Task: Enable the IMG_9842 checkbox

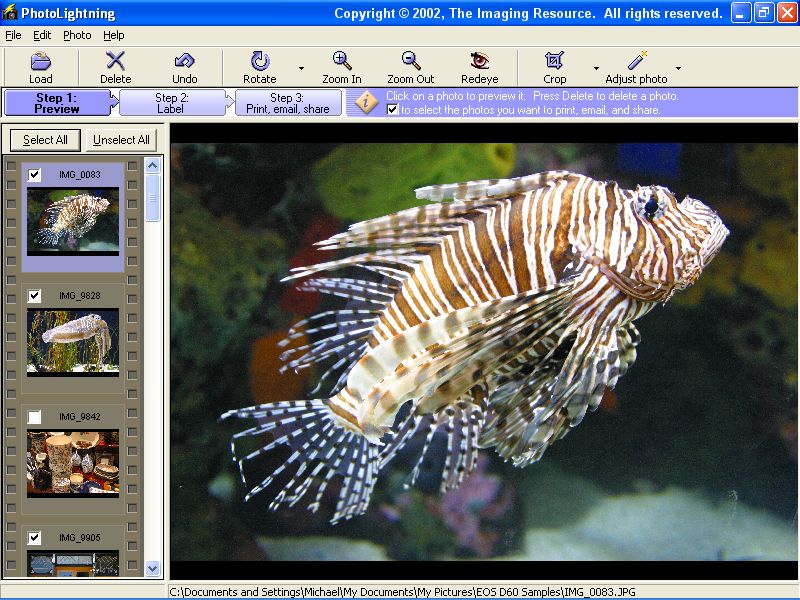Action: tap(35, 416)
